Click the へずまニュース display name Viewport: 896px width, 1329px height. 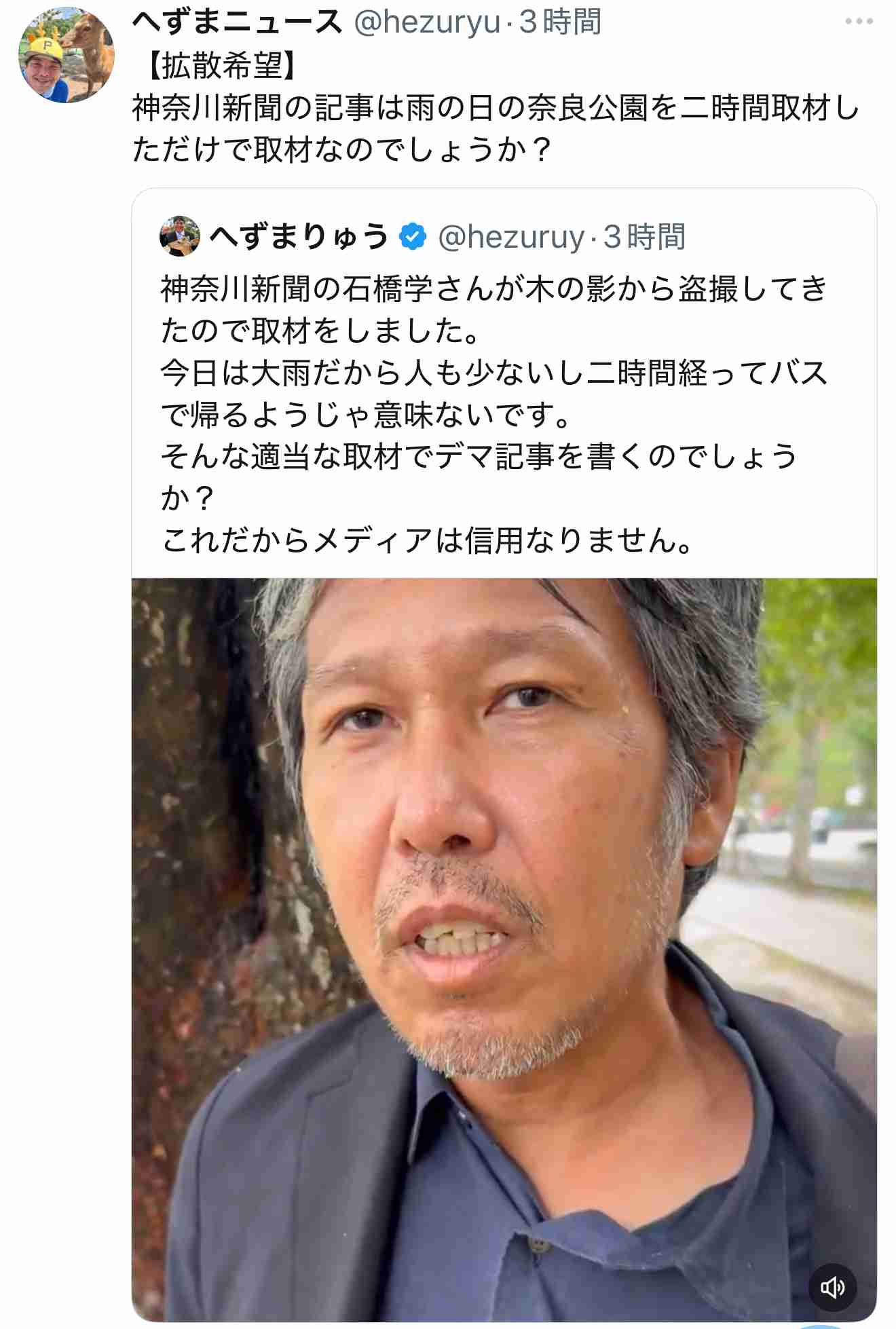238,22
